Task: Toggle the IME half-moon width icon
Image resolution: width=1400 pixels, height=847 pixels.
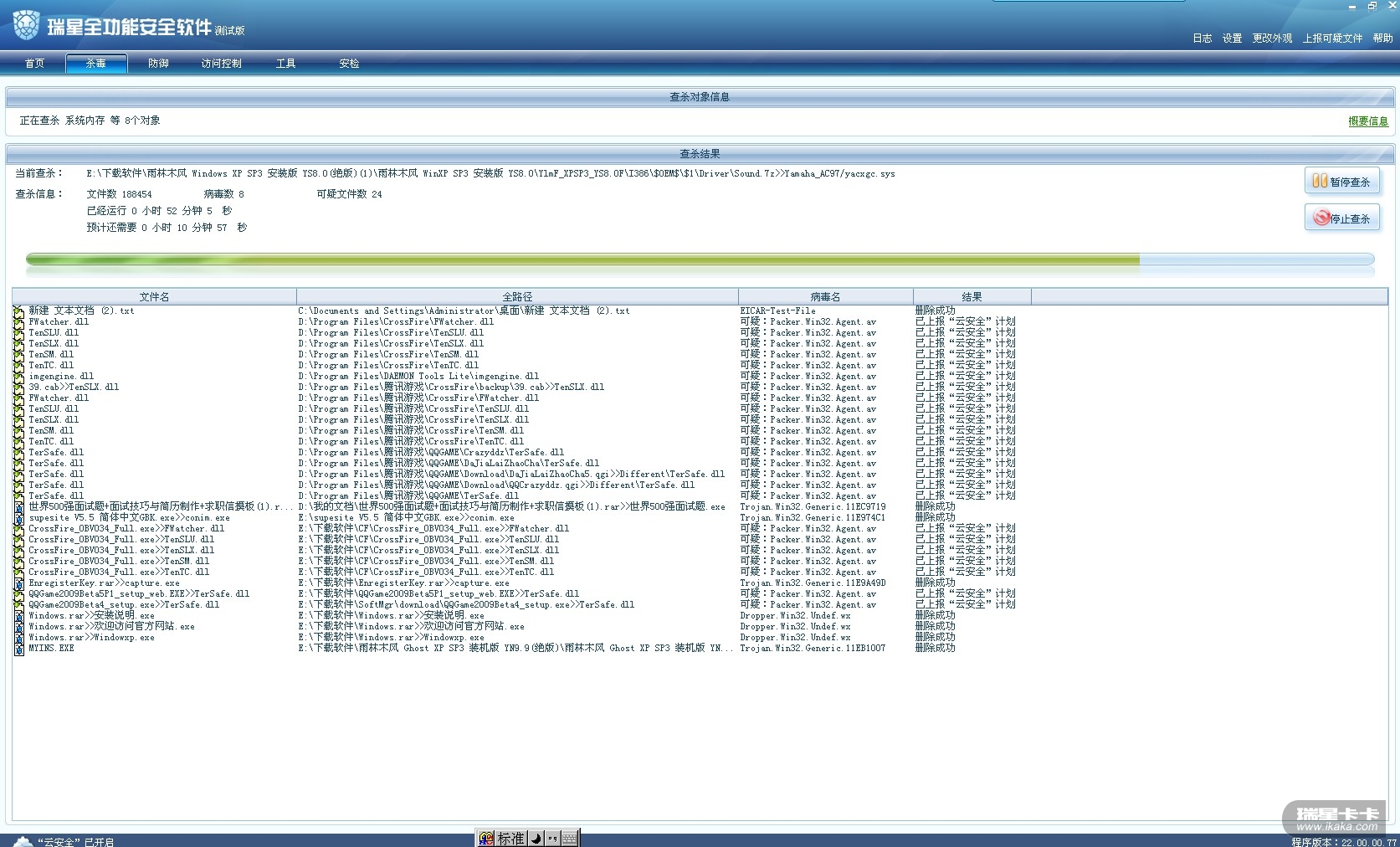Action: coord(536,838)
